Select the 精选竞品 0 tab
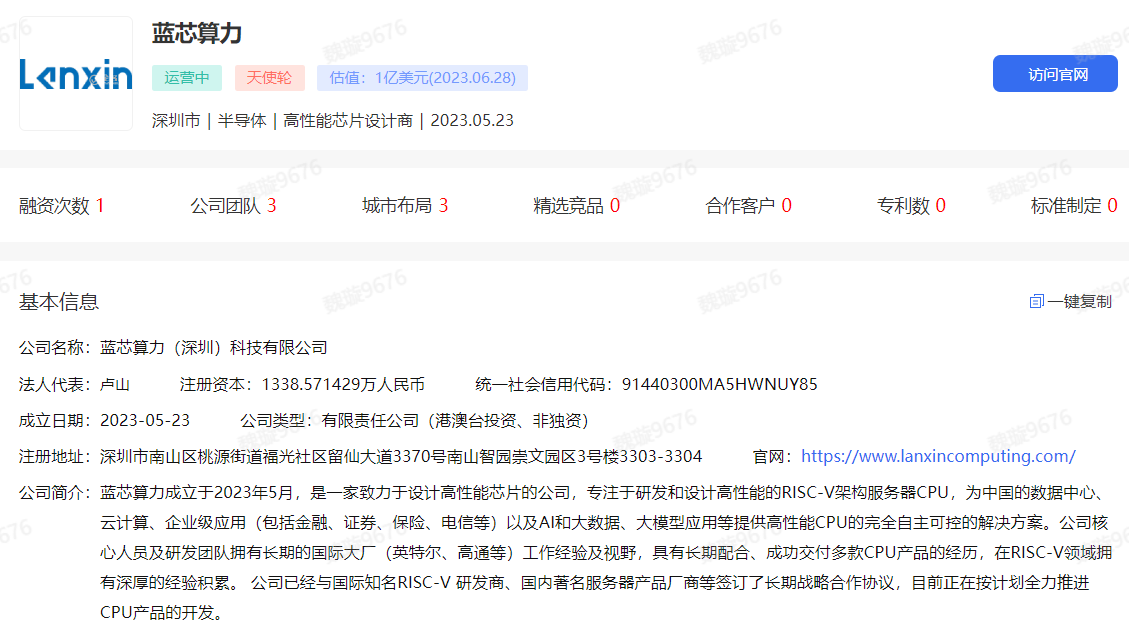 click(576, 206)
